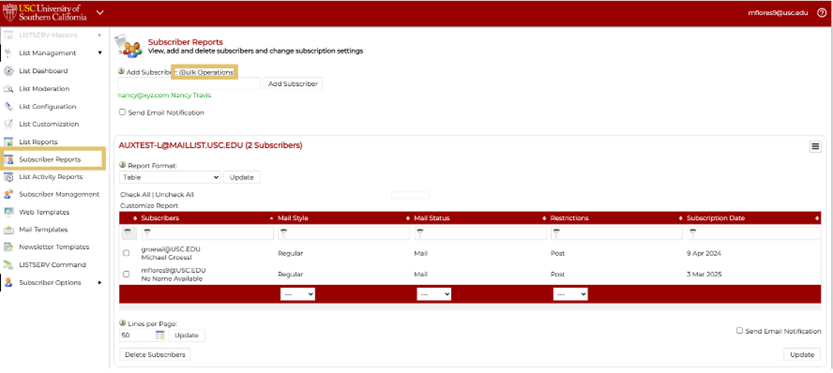Click the List Management sidebar icon

click(x=8, y=53)
